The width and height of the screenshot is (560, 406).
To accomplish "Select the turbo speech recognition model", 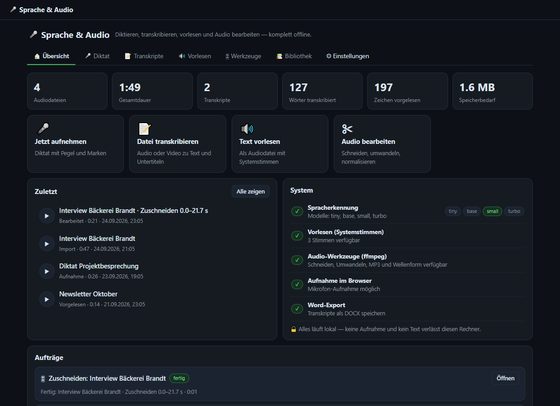I will (x=514, y=211).
